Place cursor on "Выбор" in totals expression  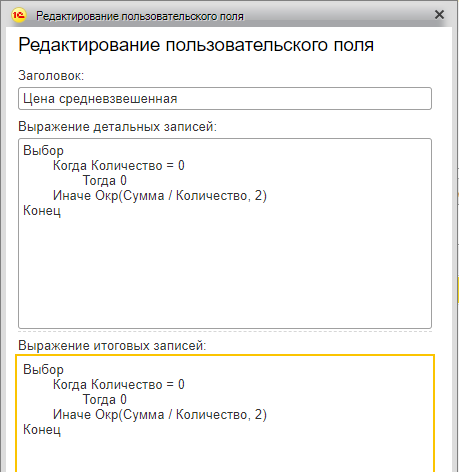click(x=43, y=370)
